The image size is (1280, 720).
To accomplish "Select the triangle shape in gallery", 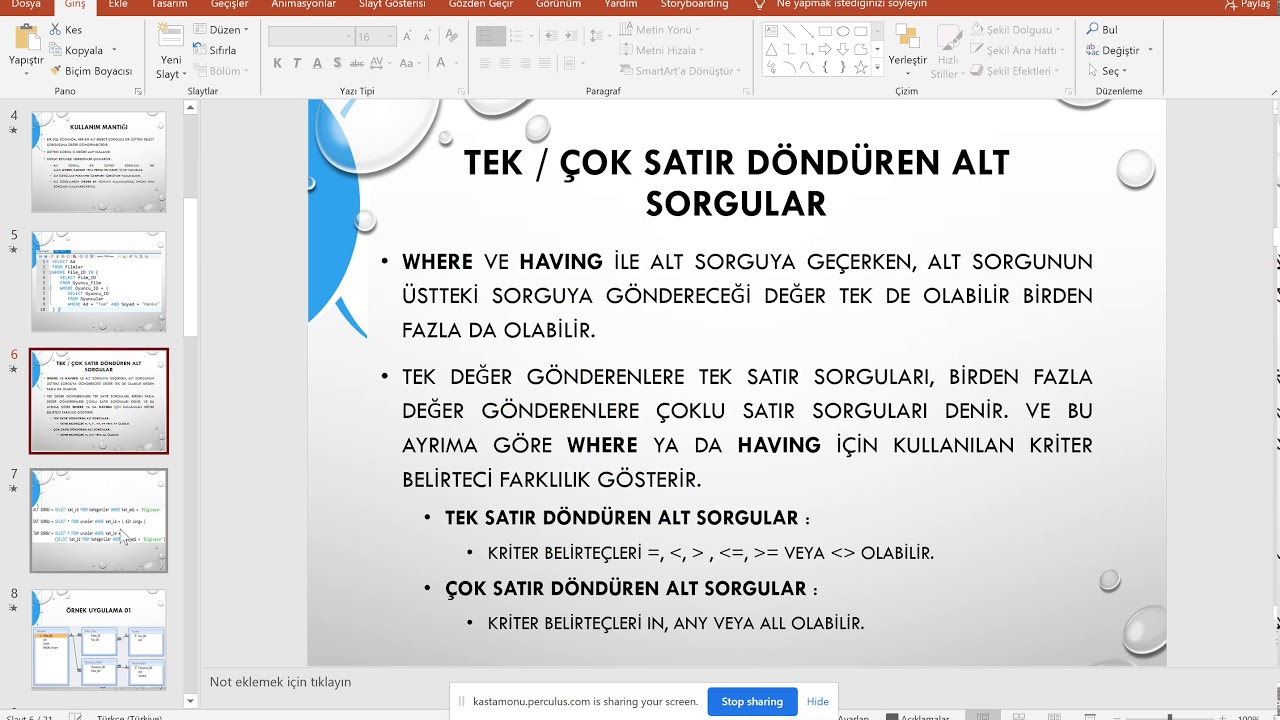I will (771, 49).
